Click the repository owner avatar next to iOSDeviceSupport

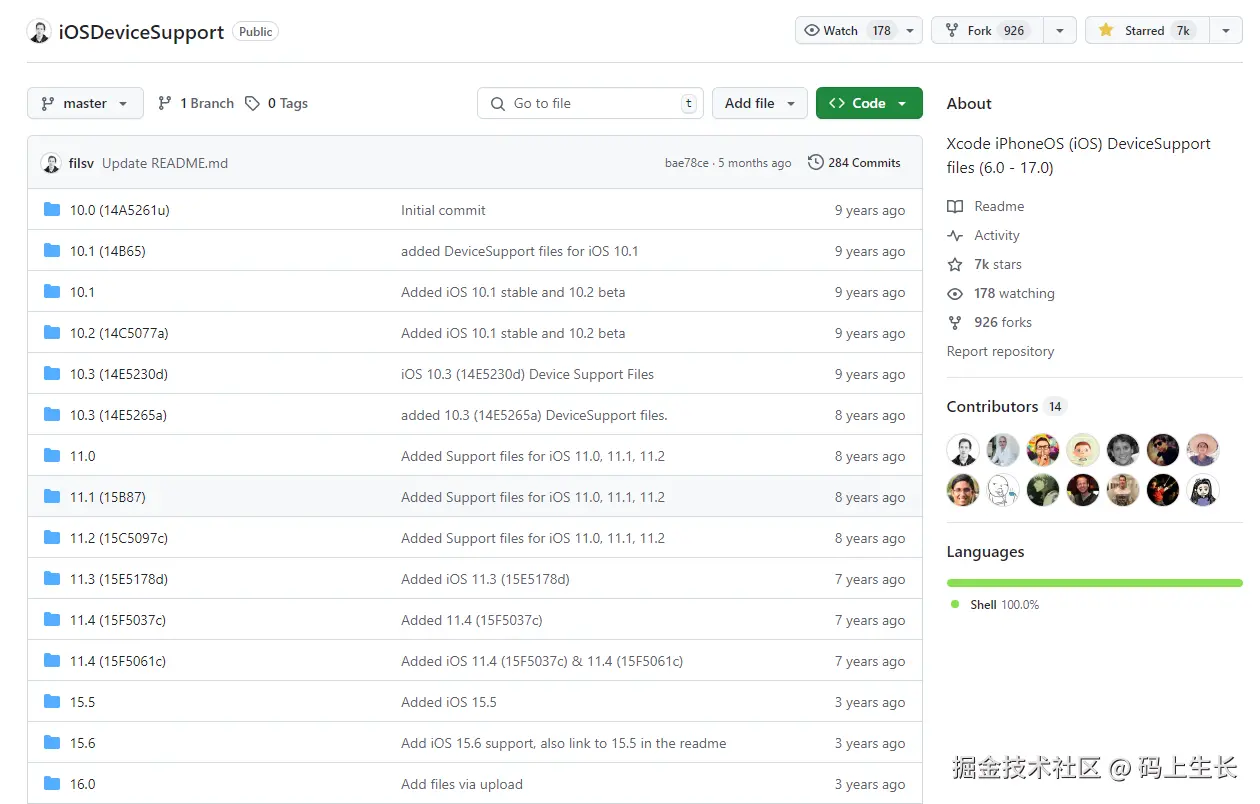[39, 31]
